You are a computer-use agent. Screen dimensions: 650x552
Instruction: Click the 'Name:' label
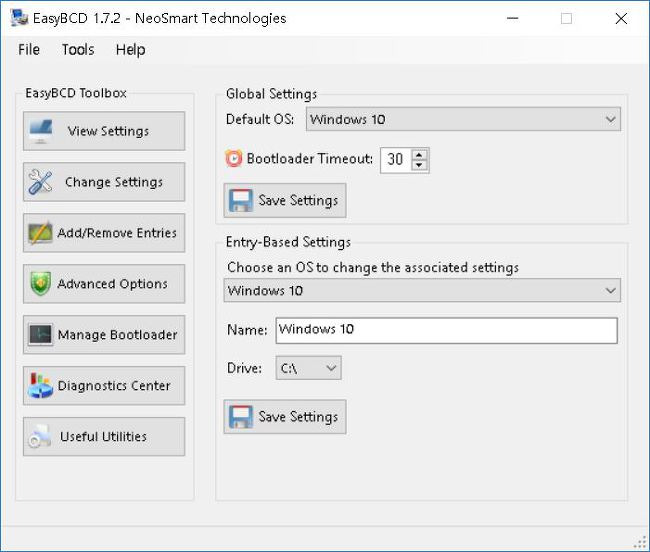coord(247,330)
